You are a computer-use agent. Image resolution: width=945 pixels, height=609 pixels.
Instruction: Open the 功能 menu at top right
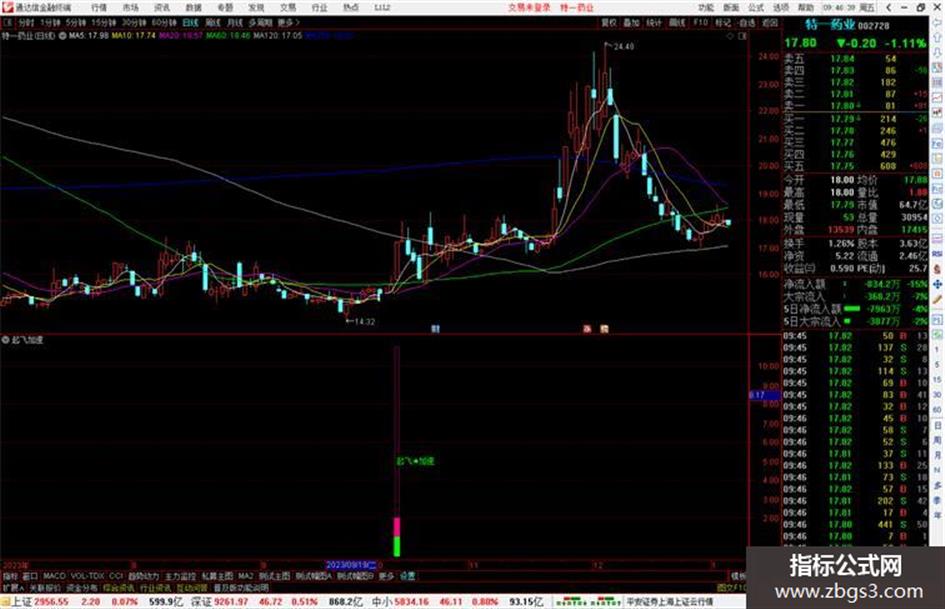tap(706, 8)
